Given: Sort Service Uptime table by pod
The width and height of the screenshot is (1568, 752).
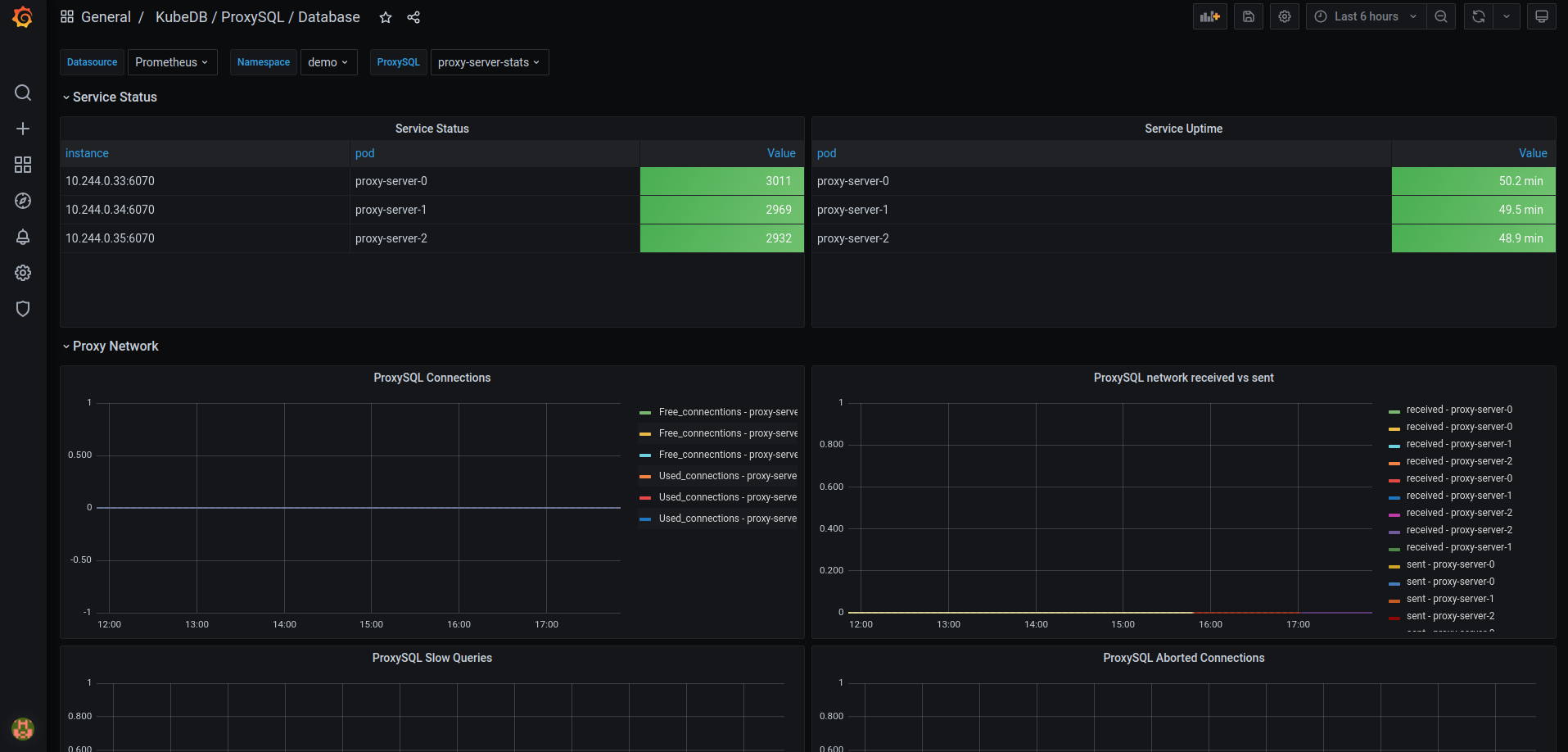Looking at the screenshot, I should pos(826,153).
